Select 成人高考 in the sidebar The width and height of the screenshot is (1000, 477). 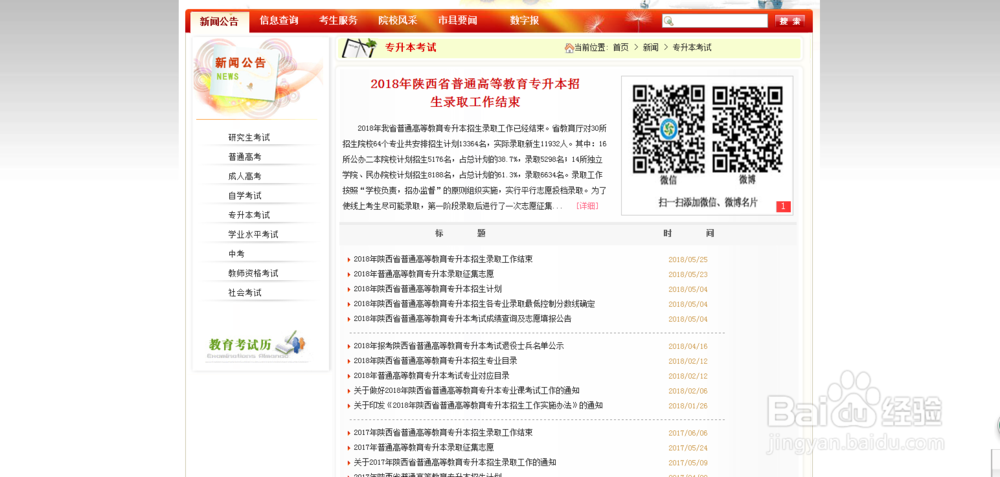pyautogui.click(x=245, y=177)
